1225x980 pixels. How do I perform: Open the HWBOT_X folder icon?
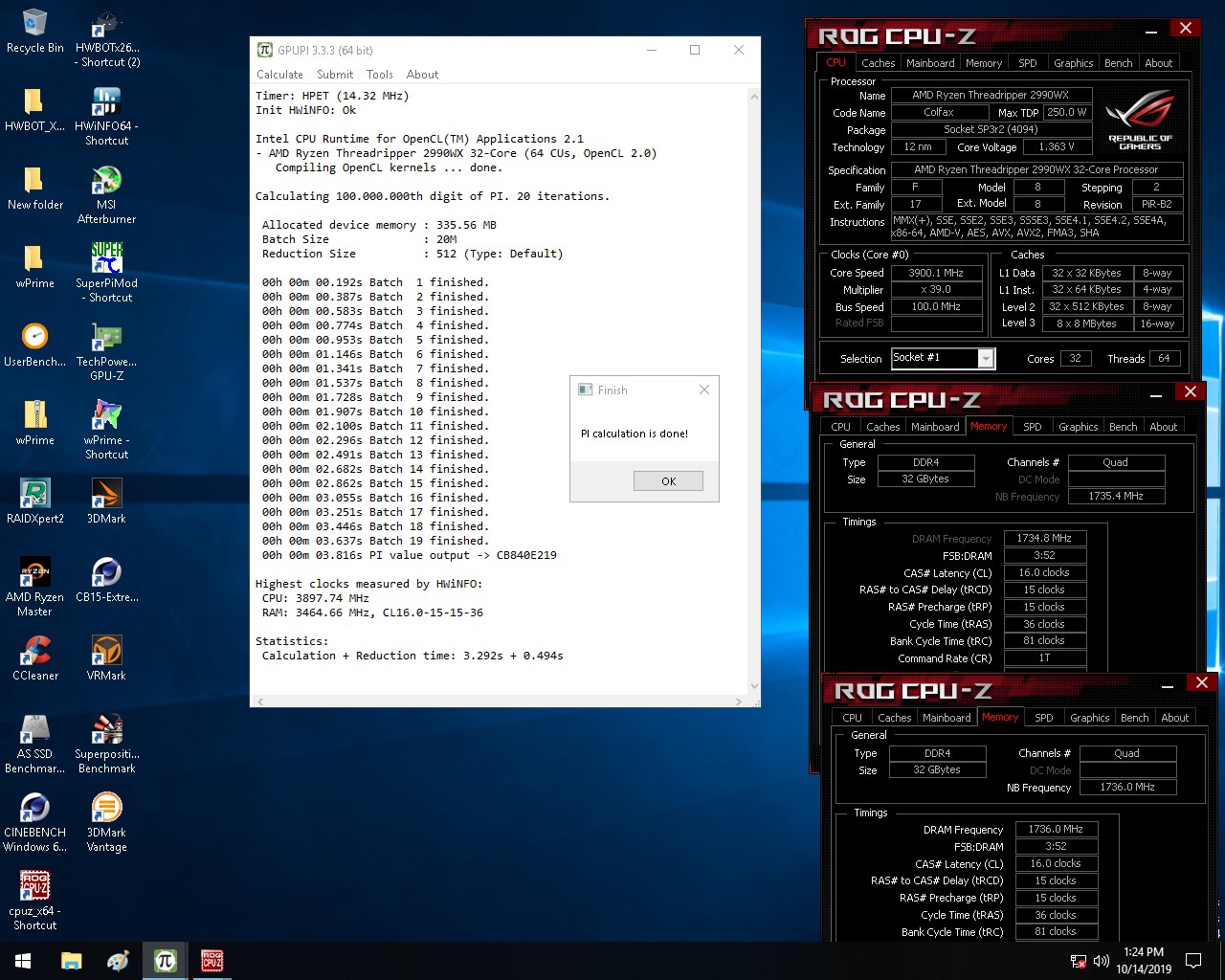[34, 110]
